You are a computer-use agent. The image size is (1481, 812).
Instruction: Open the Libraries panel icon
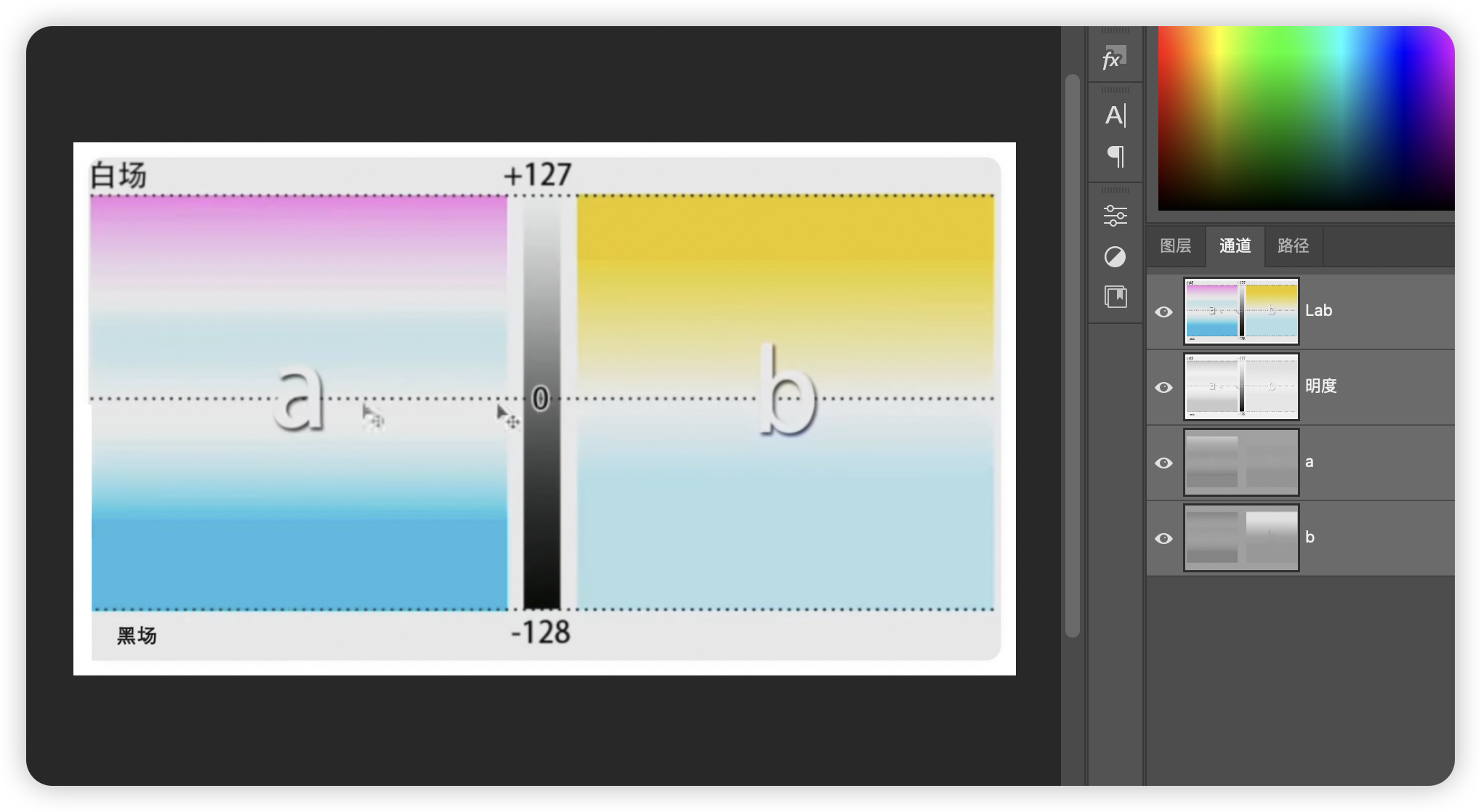click(x=1115, y=296)
